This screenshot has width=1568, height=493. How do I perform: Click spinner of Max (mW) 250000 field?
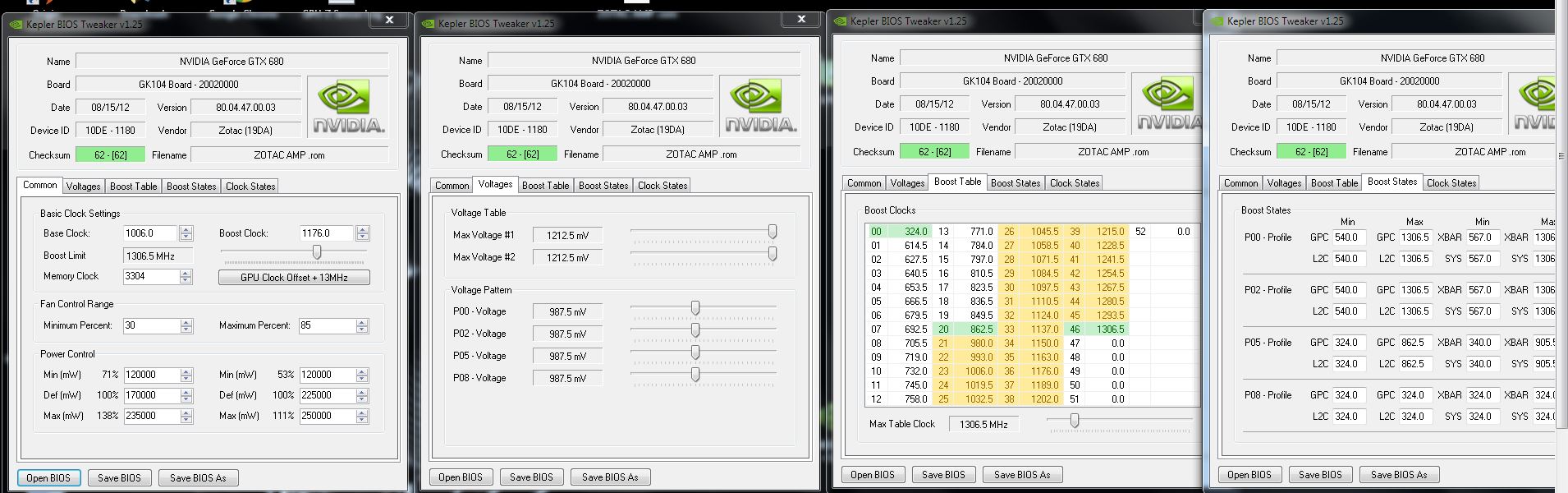pyautogui.click(x=362, y=417)
